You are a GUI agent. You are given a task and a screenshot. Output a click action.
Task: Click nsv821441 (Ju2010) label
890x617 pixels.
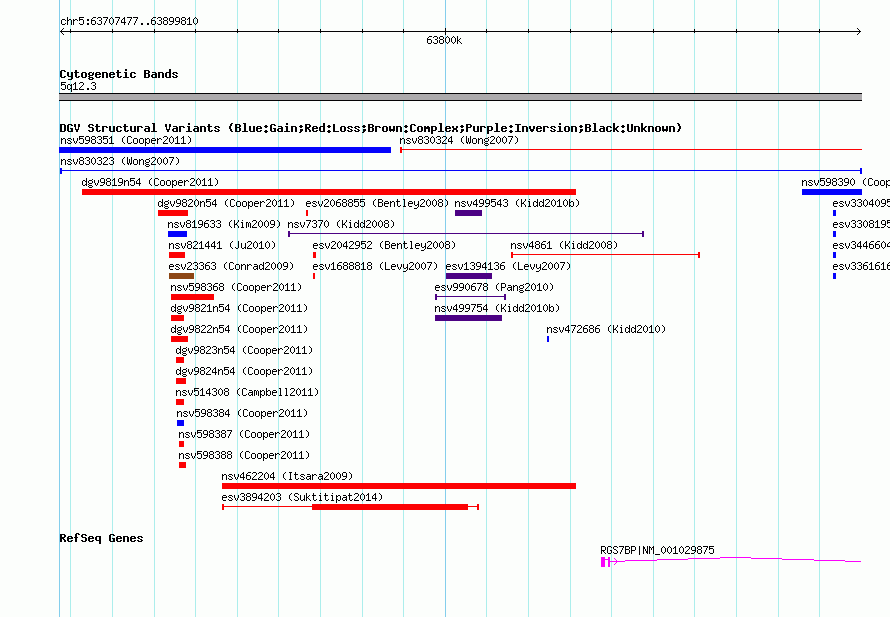pyautogui.click(x=222, y=245)
